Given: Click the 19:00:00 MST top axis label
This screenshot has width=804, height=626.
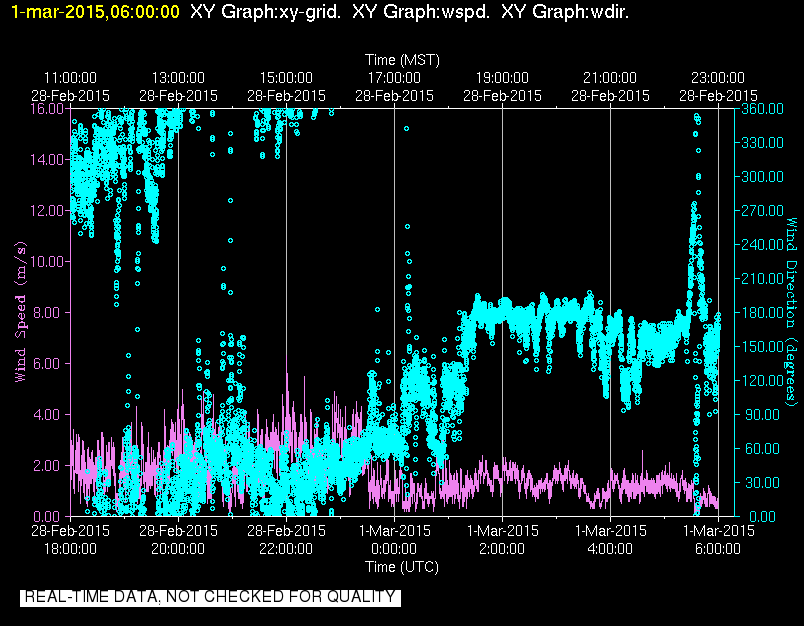Looking at the screenshot, I should pyautogui.click(x=502, y=78).
